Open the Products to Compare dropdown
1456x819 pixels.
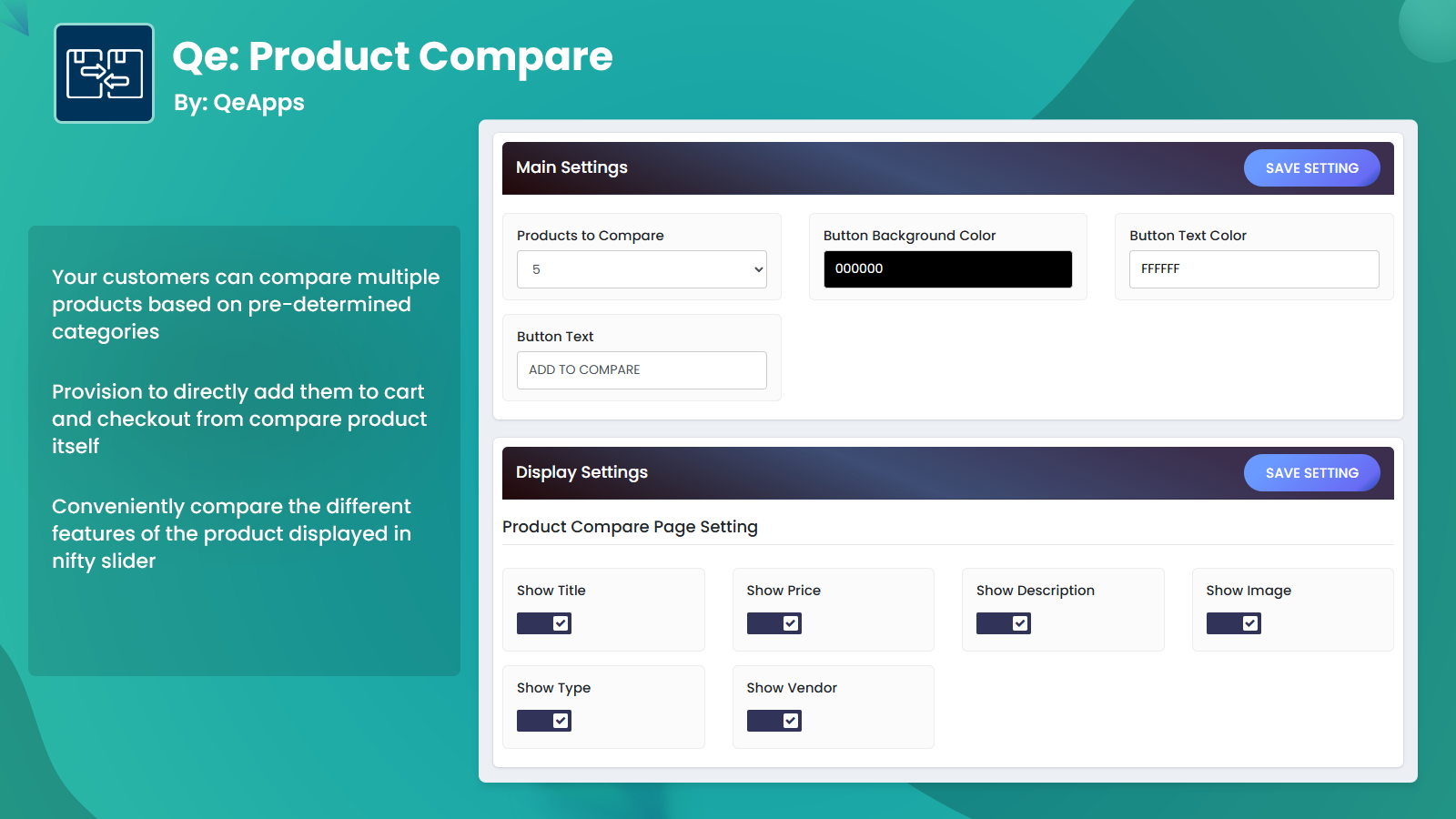click(642, 269)
